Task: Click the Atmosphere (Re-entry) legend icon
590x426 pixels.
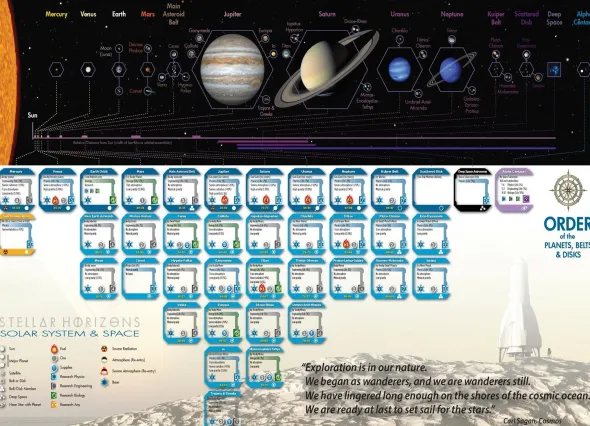Action: pyautogui.click(x=105, y=360)
